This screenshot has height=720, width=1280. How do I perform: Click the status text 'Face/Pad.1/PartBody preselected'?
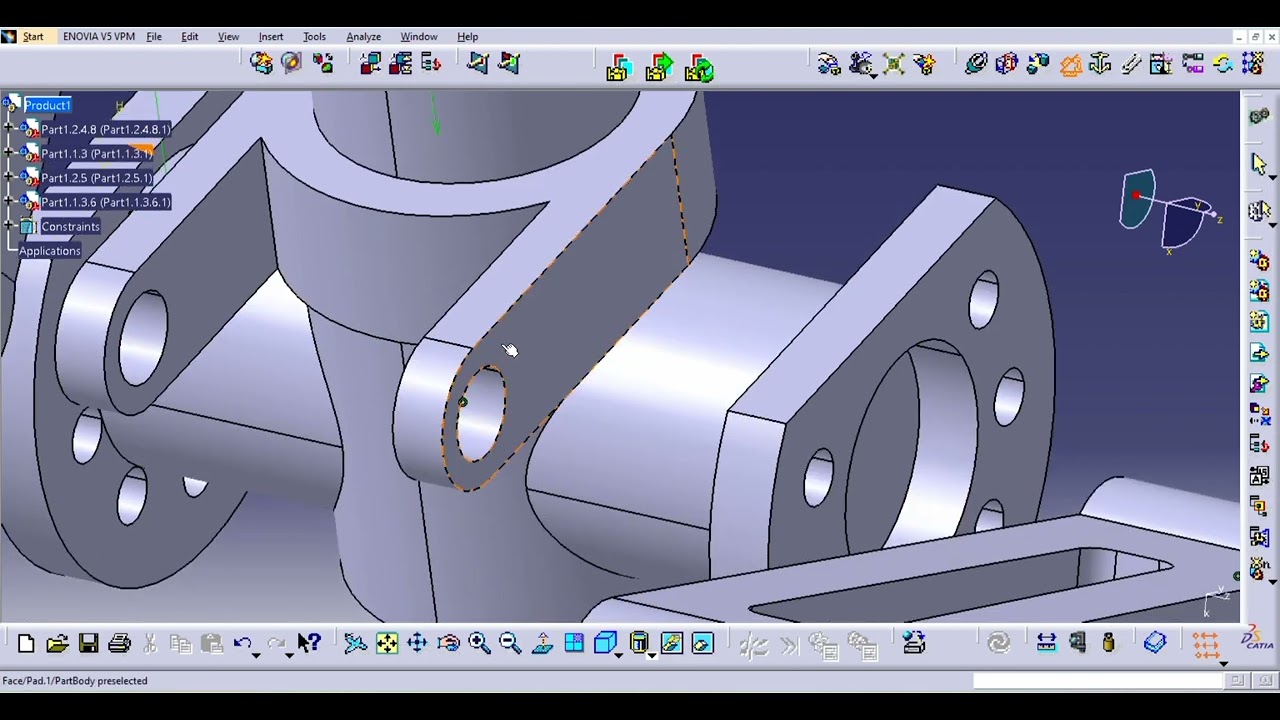coord(75,681)
